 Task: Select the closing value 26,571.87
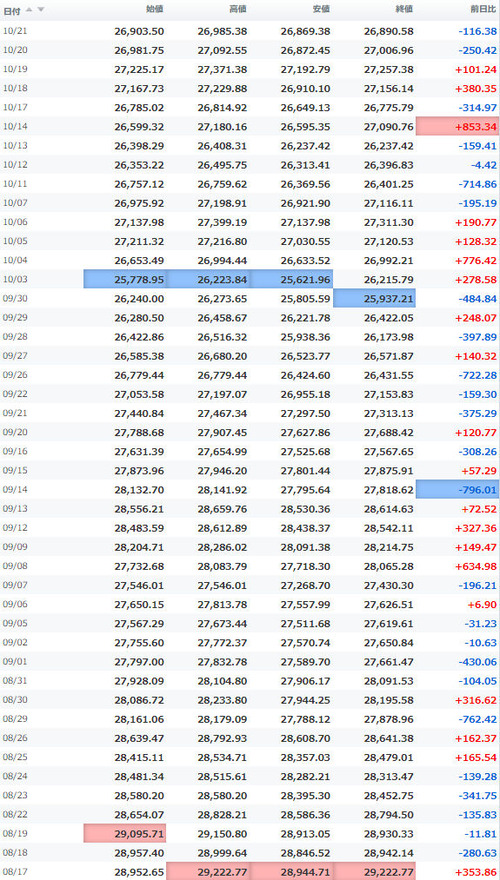click(389, 356)
